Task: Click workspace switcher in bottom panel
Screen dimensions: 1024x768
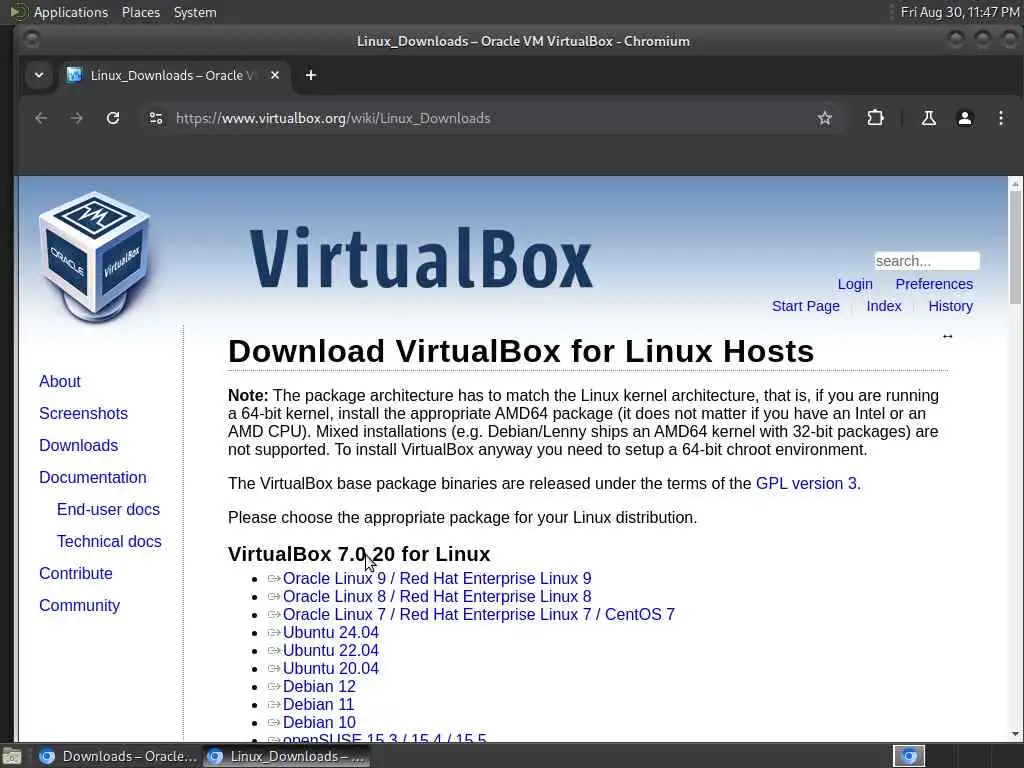Action: pyautogui.click(x=909, y=756)
